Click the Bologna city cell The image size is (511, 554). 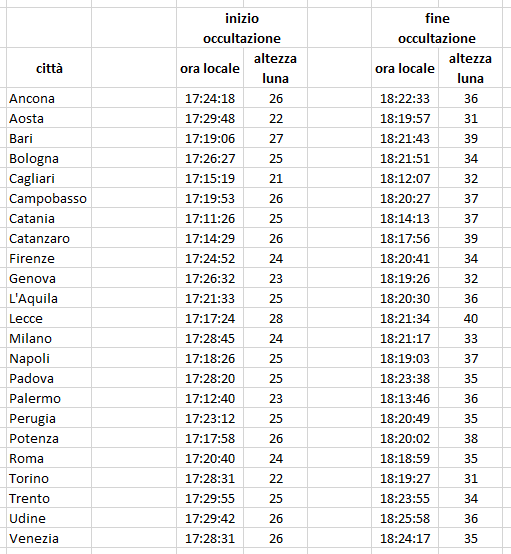pos(49,158)
